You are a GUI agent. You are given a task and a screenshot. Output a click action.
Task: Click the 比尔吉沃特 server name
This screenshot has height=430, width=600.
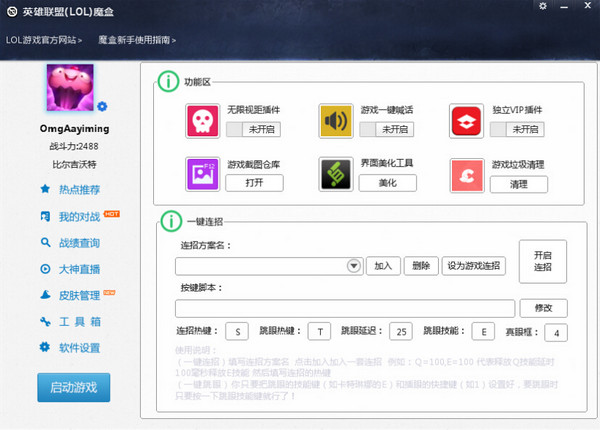74,165
